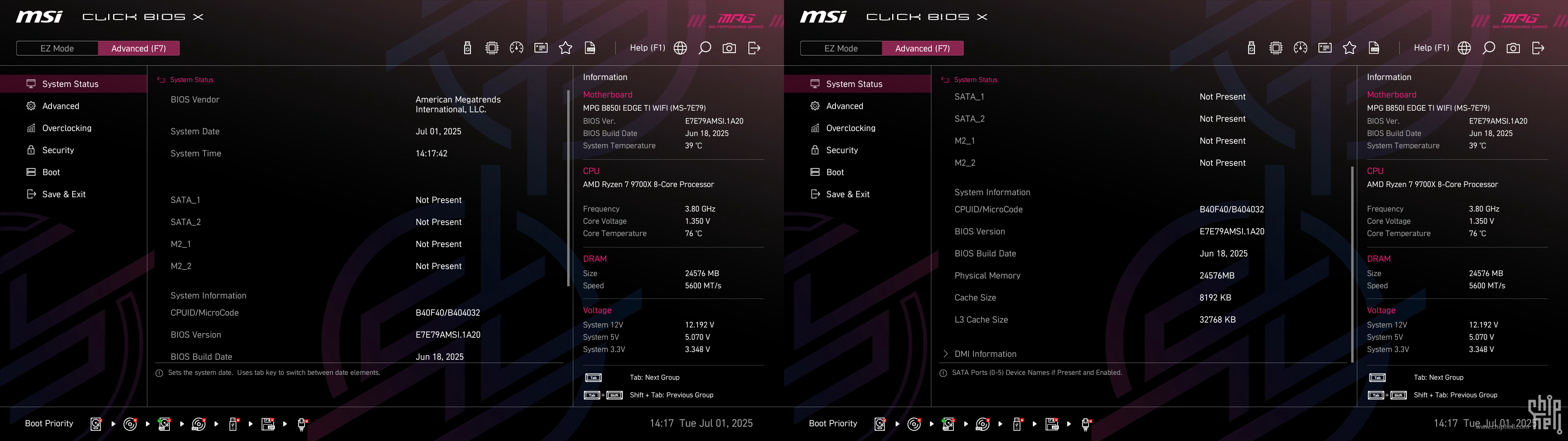Open search magnifier in left window

click(x=705, y=48)
